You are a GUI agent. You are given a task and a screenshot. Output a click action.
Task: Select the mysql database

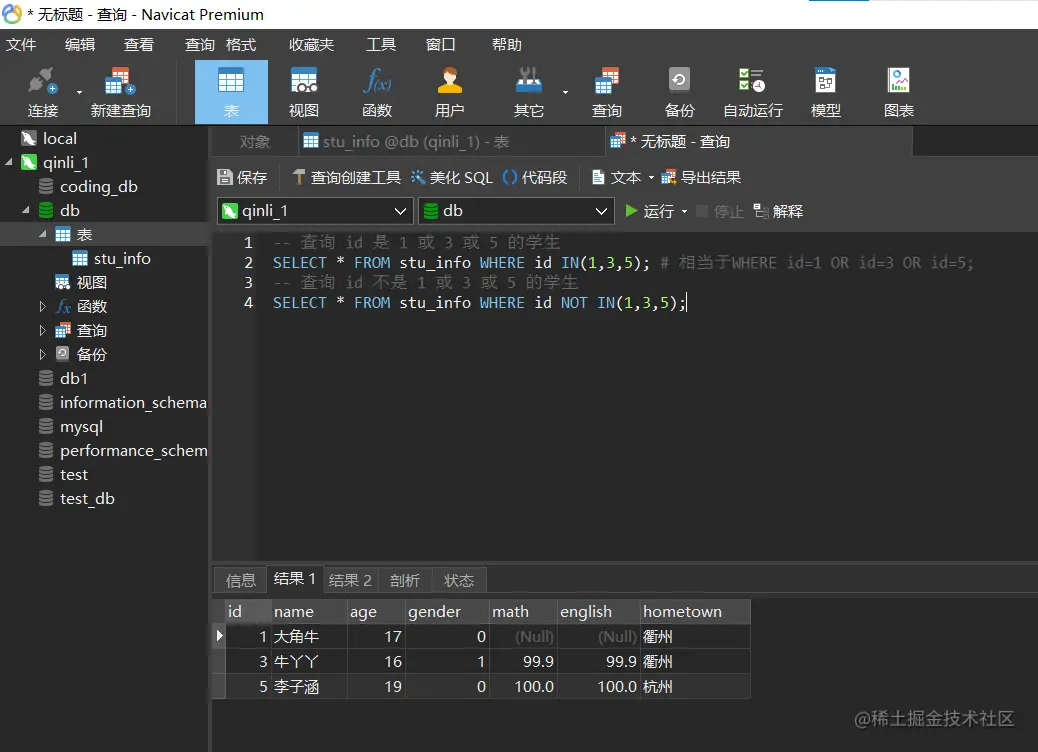[81, 427]
